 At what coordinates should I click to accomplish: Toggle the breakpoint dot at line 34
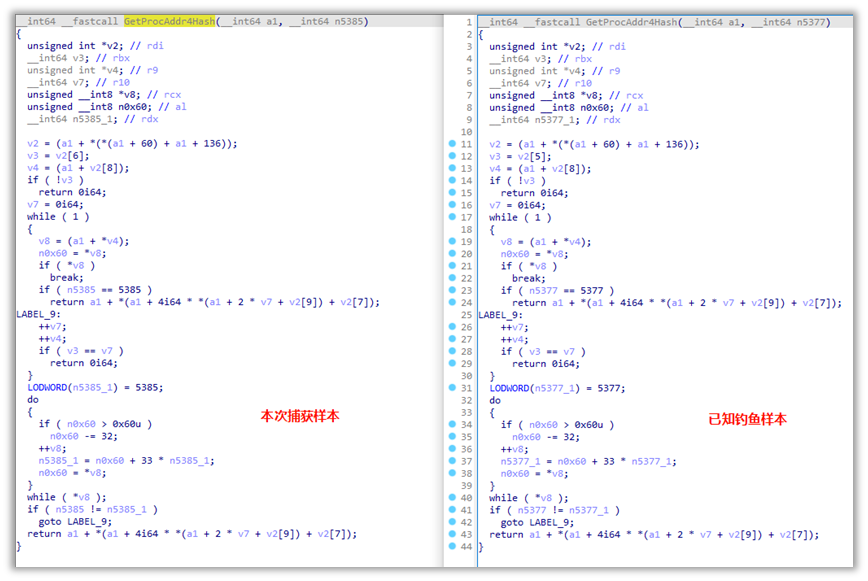click(x=452, y=424)
